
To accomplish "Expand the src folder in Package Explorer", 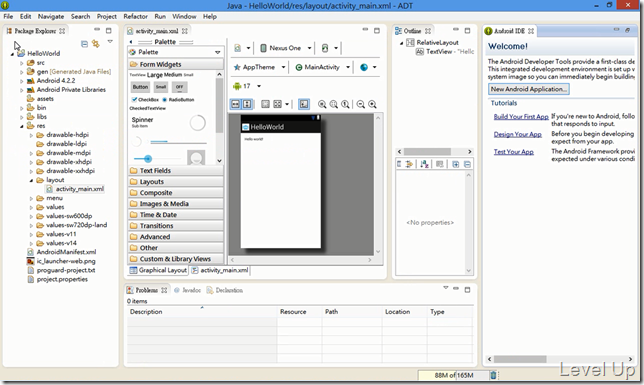I will 22,63.
